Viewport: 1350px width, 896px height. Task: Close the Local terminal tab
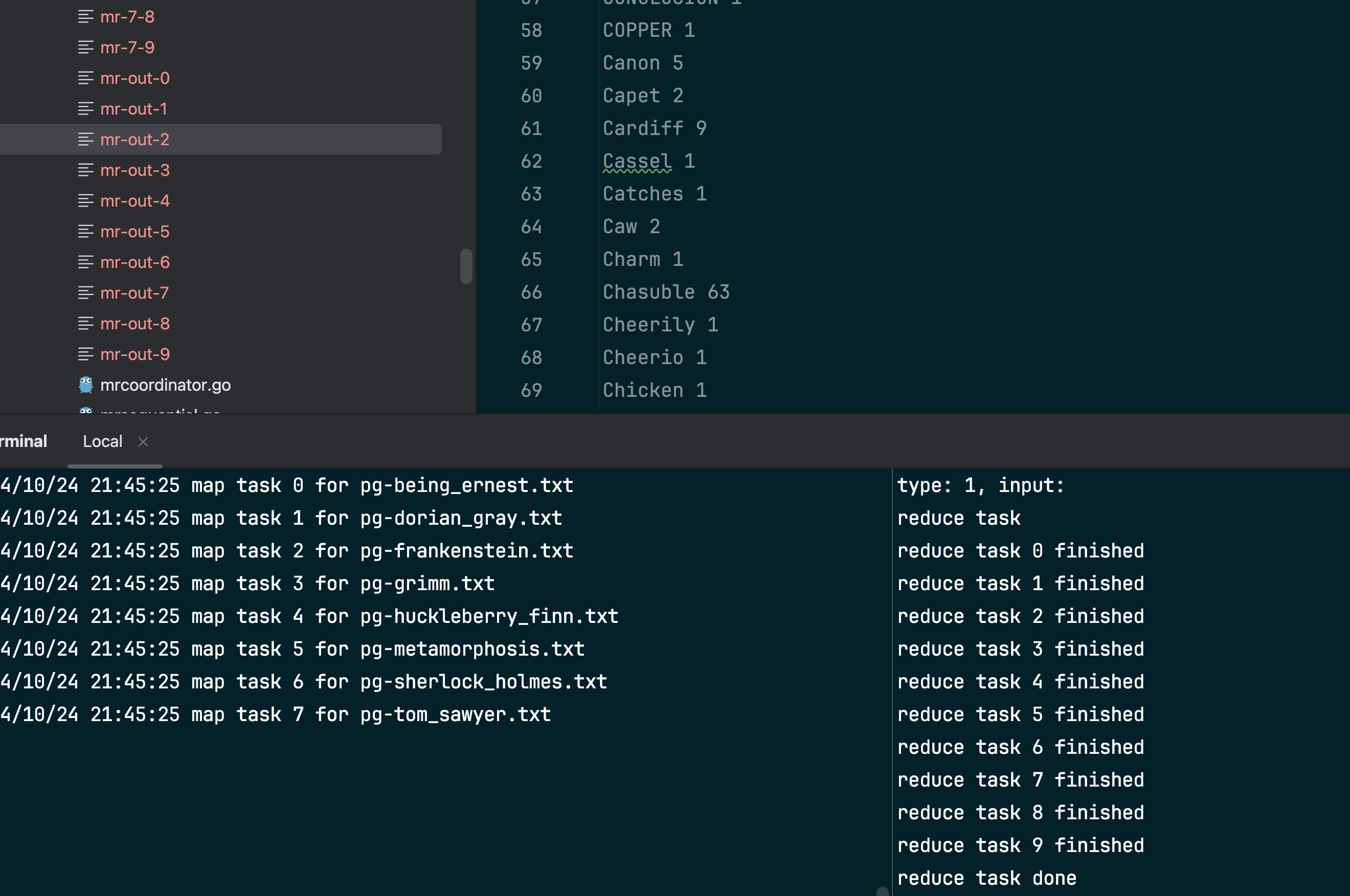tap(143, 442)
